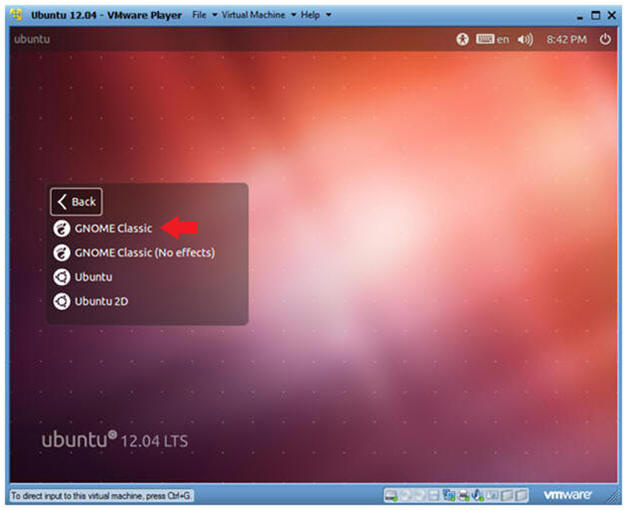This screenshot has width=628, height=511.
Task: Click the network adapter status icon
Action: 449,496
